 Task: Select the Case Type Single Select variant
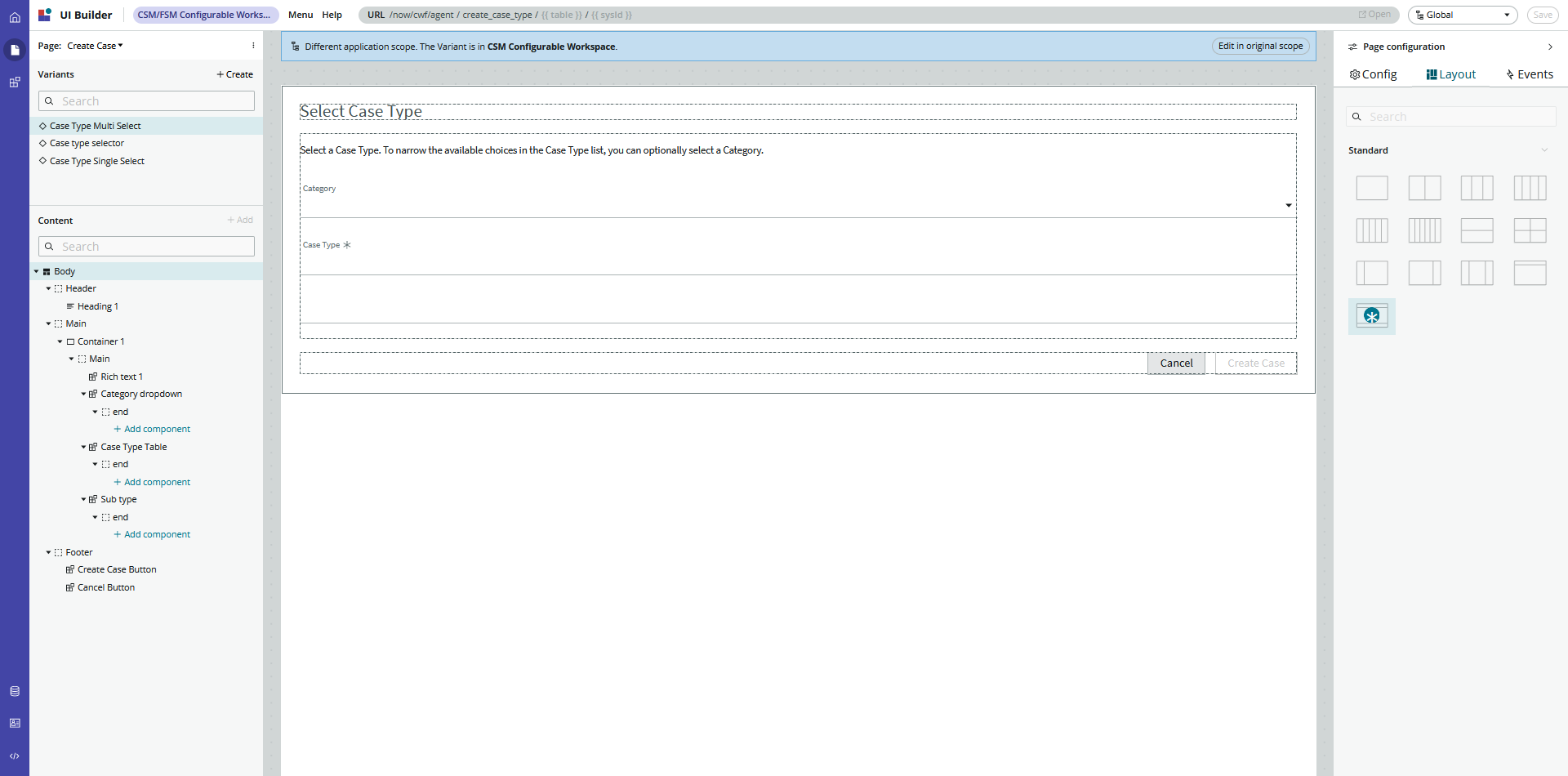(x=97, y=161)
